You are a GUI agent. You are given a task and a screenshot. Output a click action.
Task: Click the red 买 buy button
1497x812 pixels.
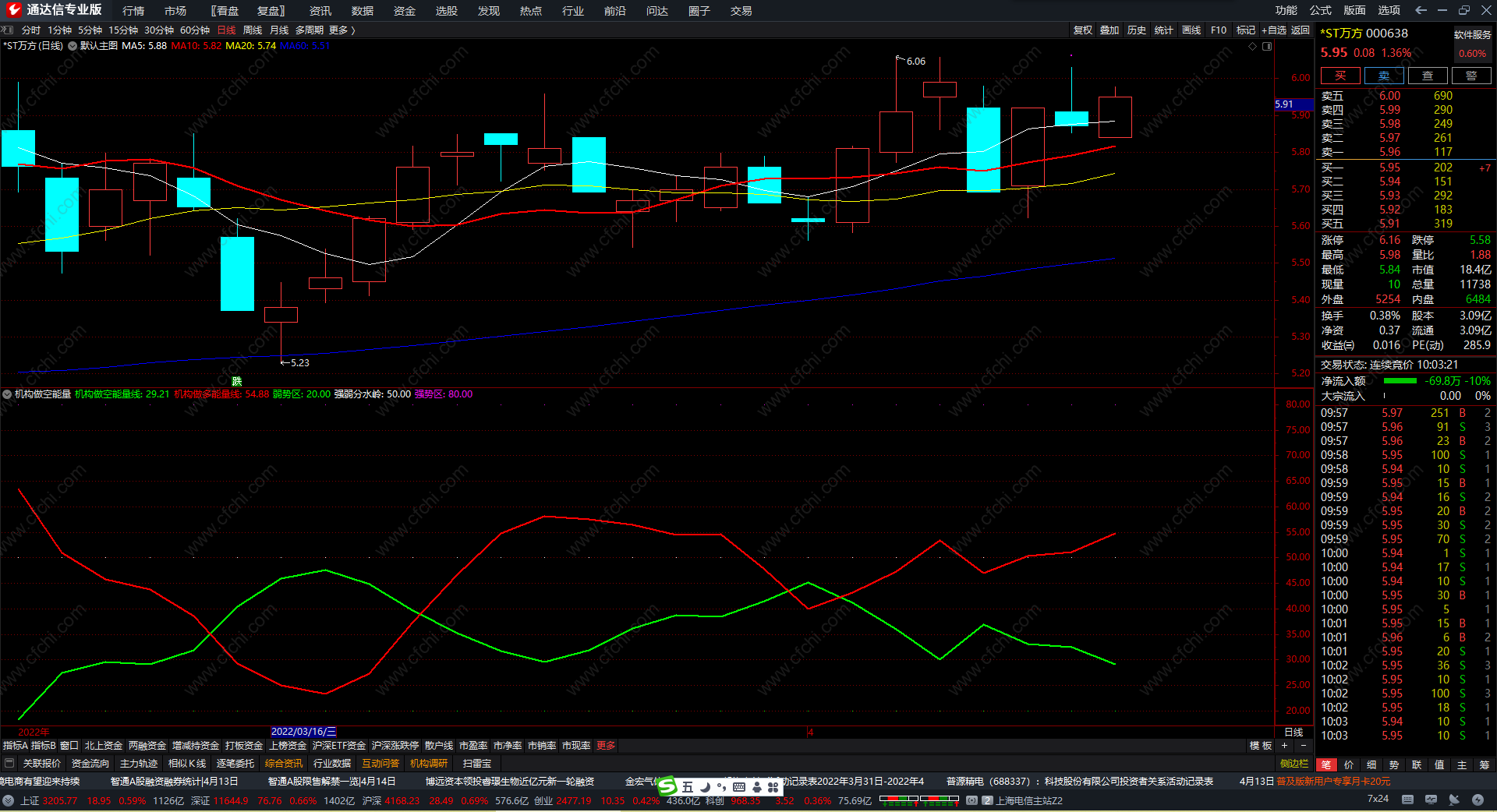click(x=1340, y=76)
